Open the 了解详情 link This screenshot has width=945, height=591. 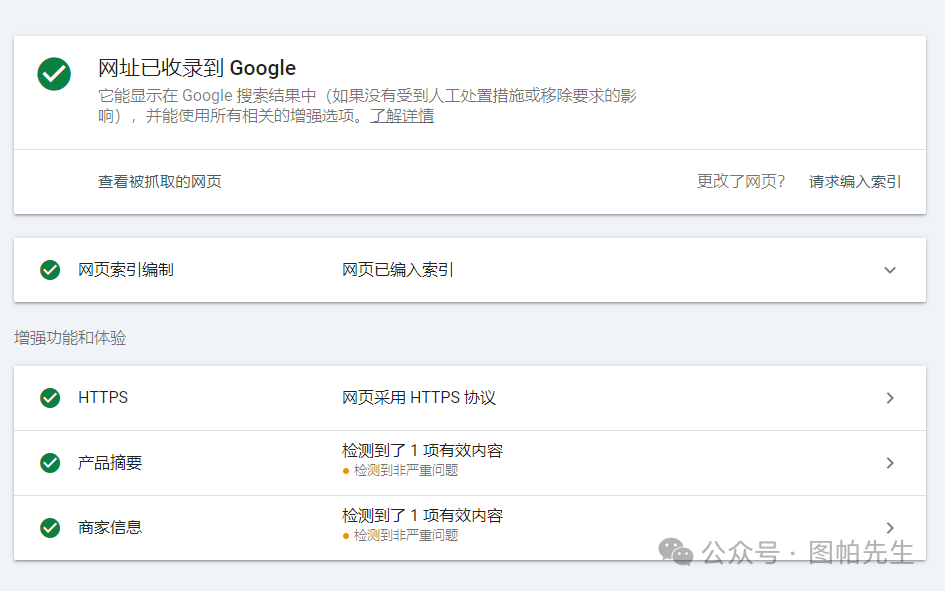[x=402, y=116]
